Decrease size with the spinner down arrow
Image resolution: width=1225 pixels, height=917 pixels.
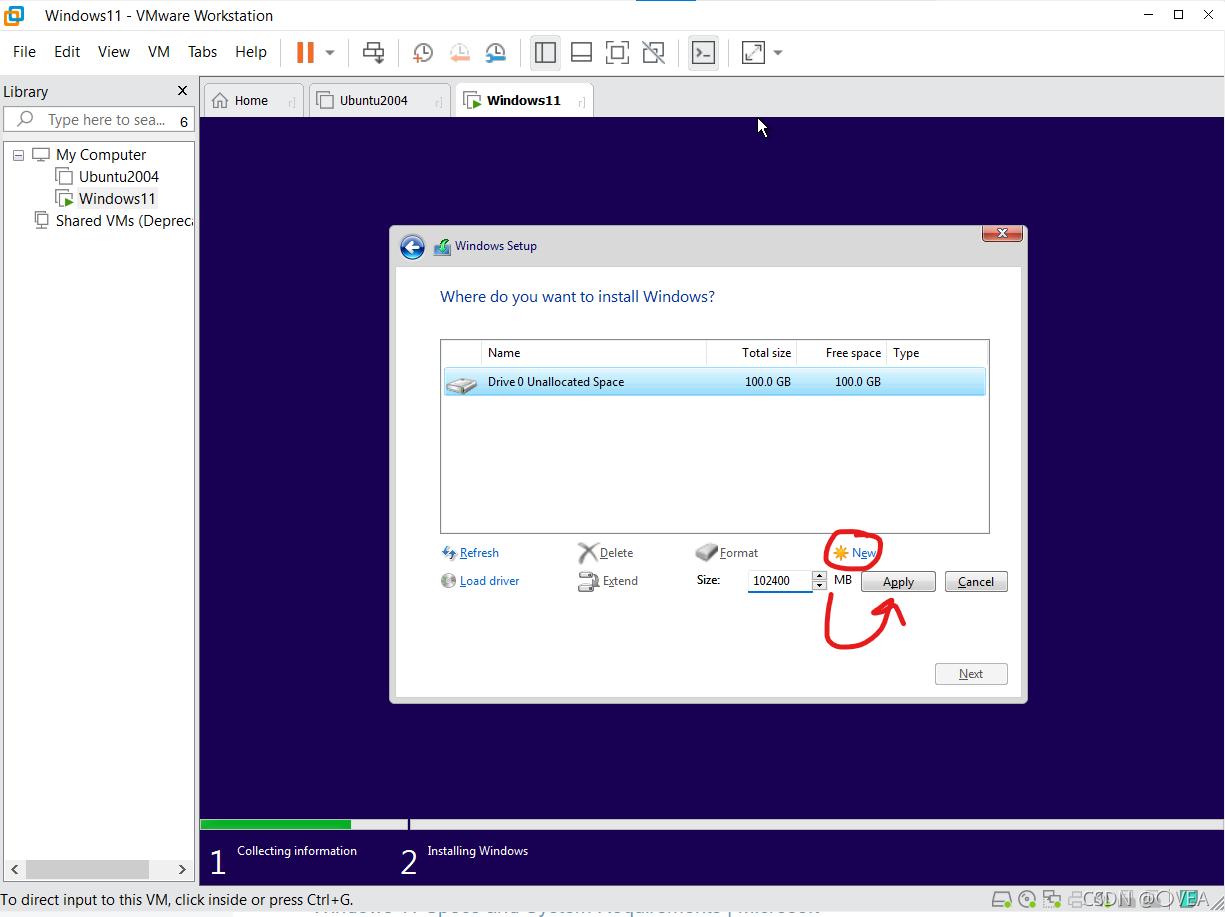point(819,586)
